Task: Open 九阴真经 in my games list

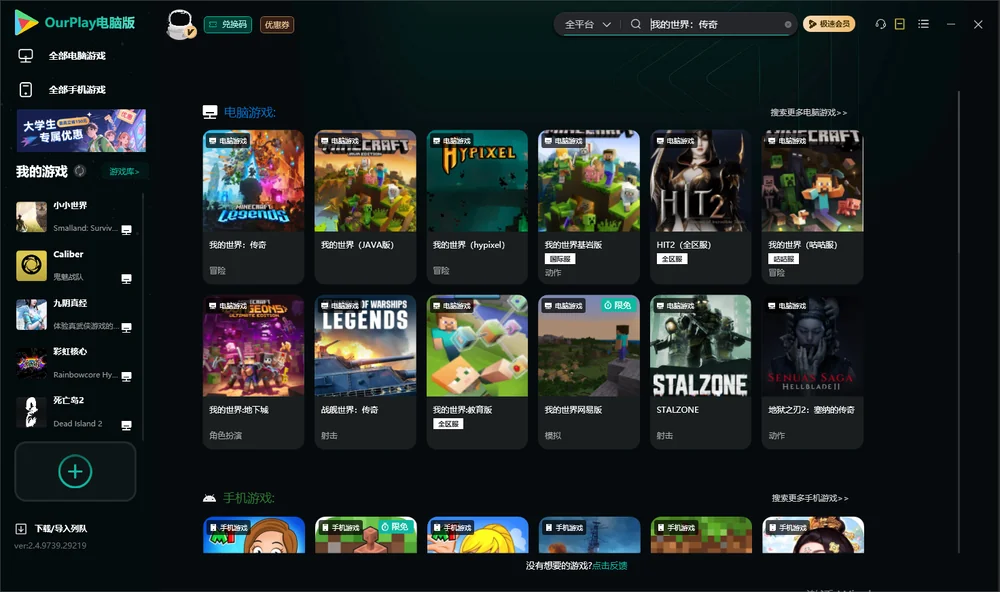Action: point(75,314)
